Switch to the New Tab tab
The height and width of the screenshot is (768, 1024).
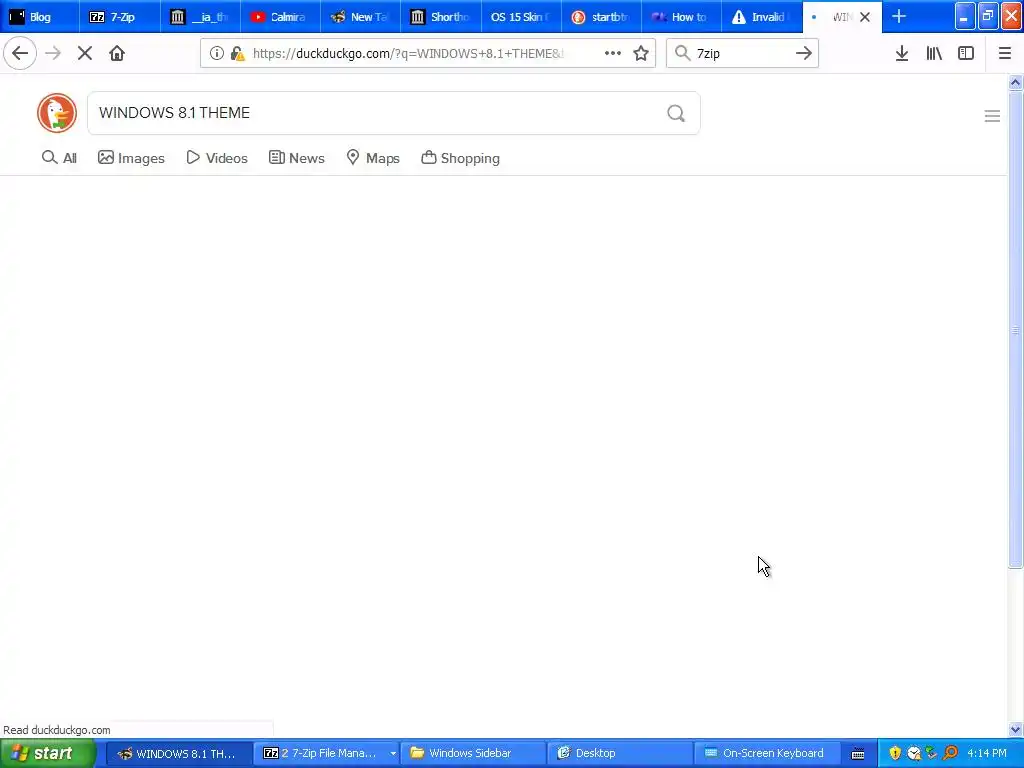click(360, 17)
